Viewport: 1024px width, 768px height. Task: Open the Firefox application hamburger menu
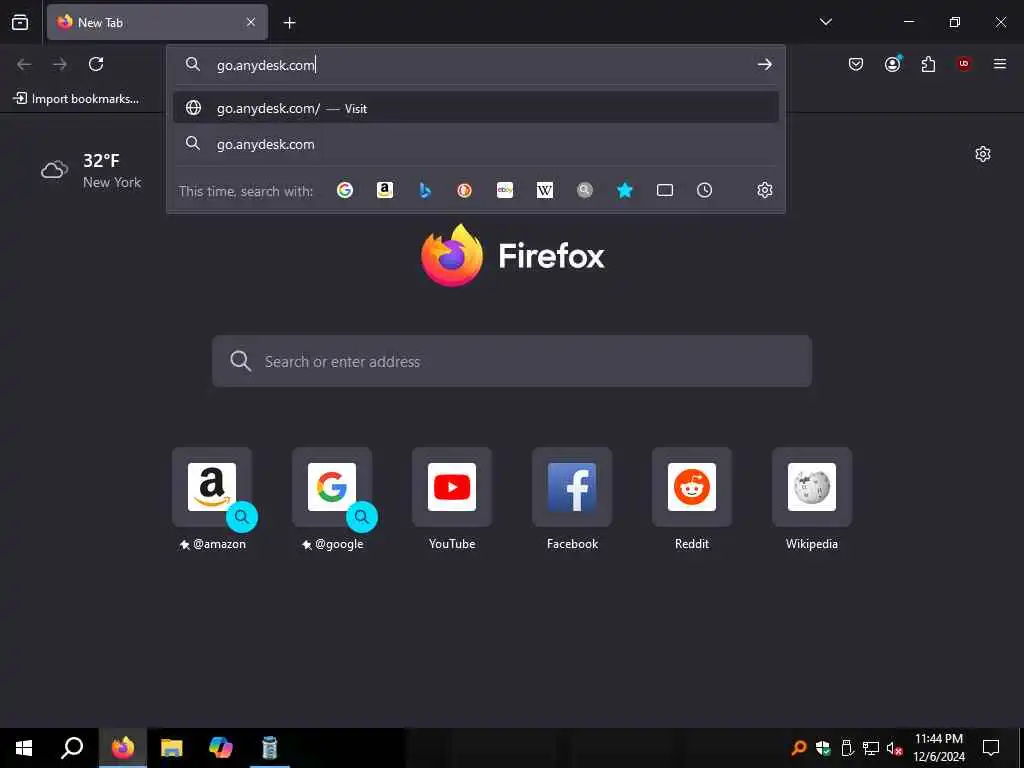(1000, 64)
